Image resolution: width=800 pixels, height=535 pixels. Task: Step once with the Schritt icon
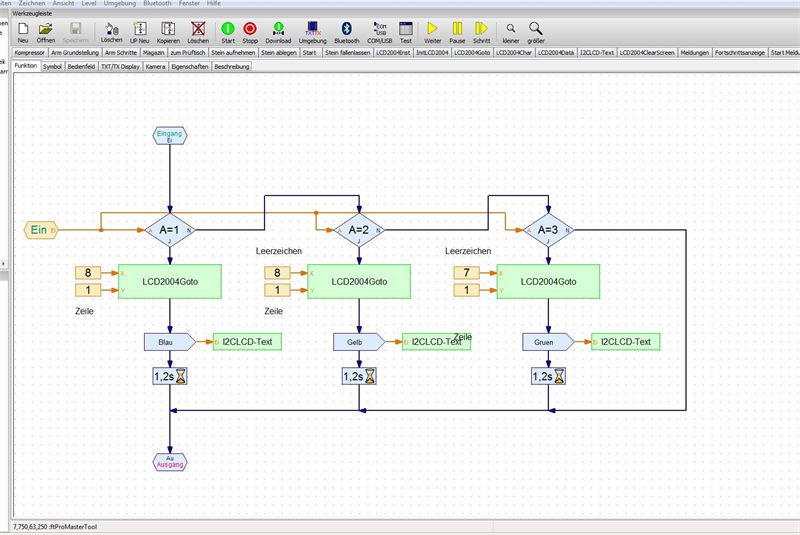[x=481, y=32]
